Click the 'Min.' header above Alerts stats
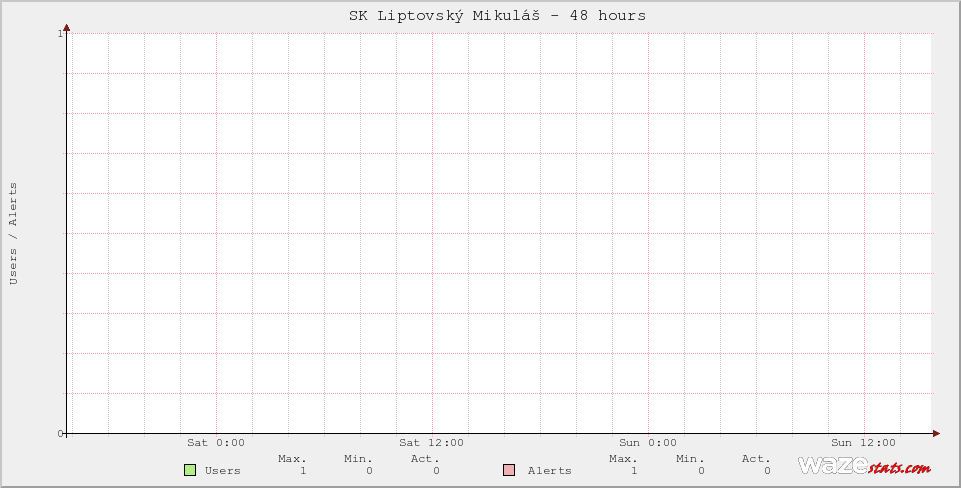The height and width of the screenshot is (488, 961). (689, 459)
